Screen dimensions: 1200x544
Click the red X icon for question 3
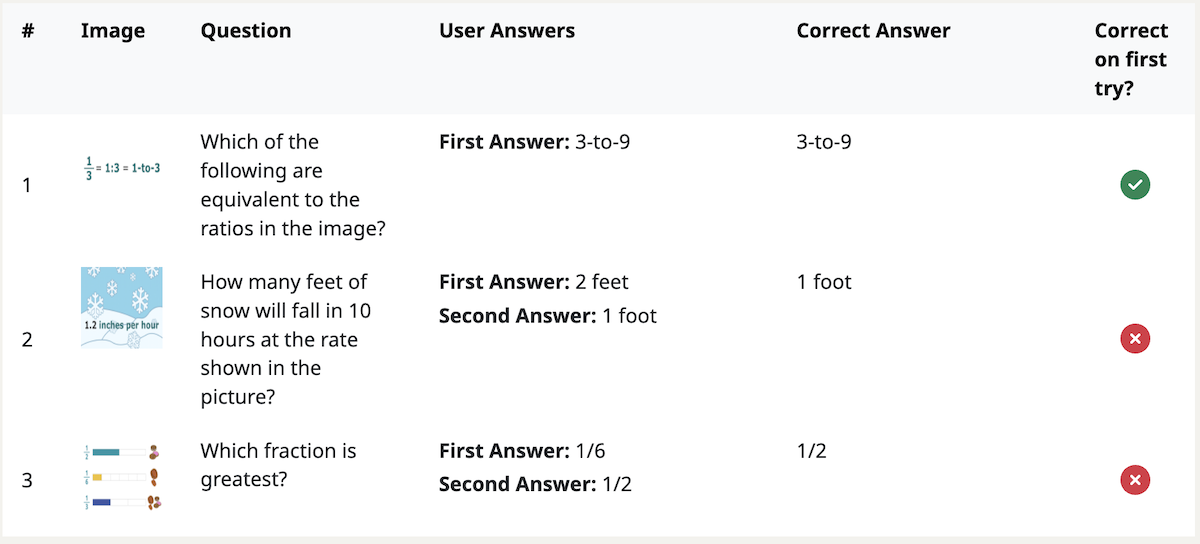click(1135, 481)
